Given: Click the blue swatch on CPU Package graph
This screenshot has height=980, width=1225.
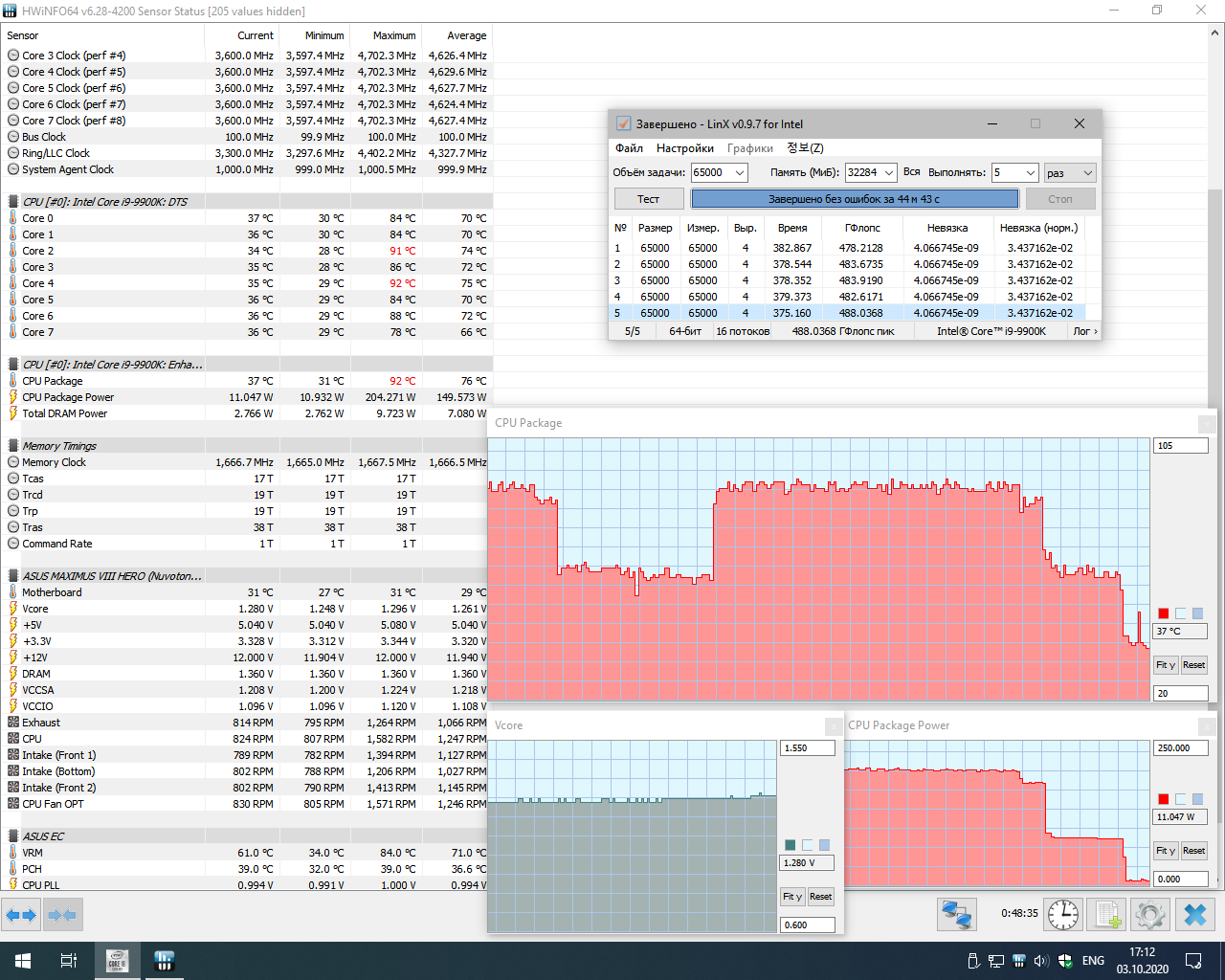Looking at the screenshot, I should (1198, 613).
